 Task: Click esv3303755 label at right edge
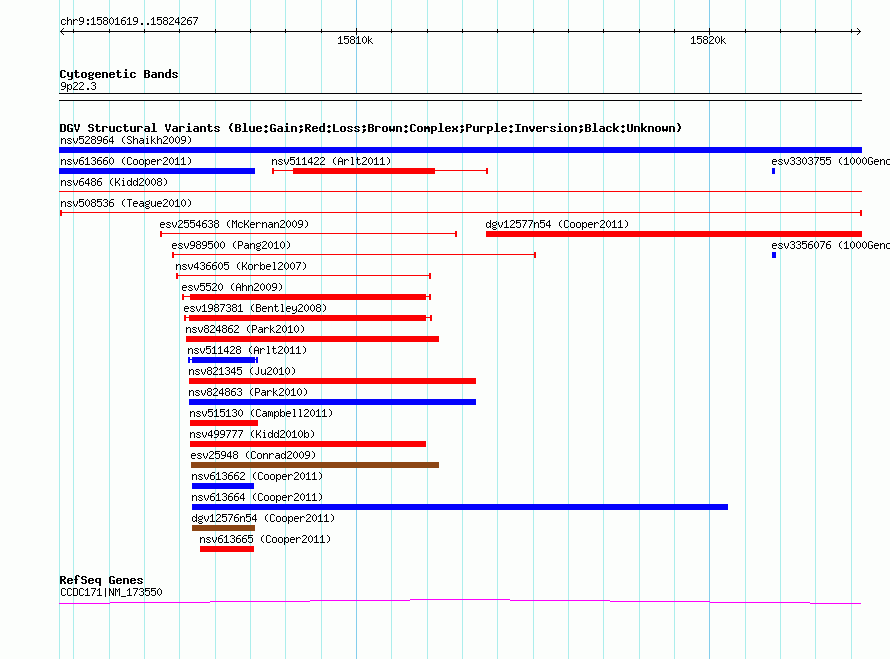[830, 161]
